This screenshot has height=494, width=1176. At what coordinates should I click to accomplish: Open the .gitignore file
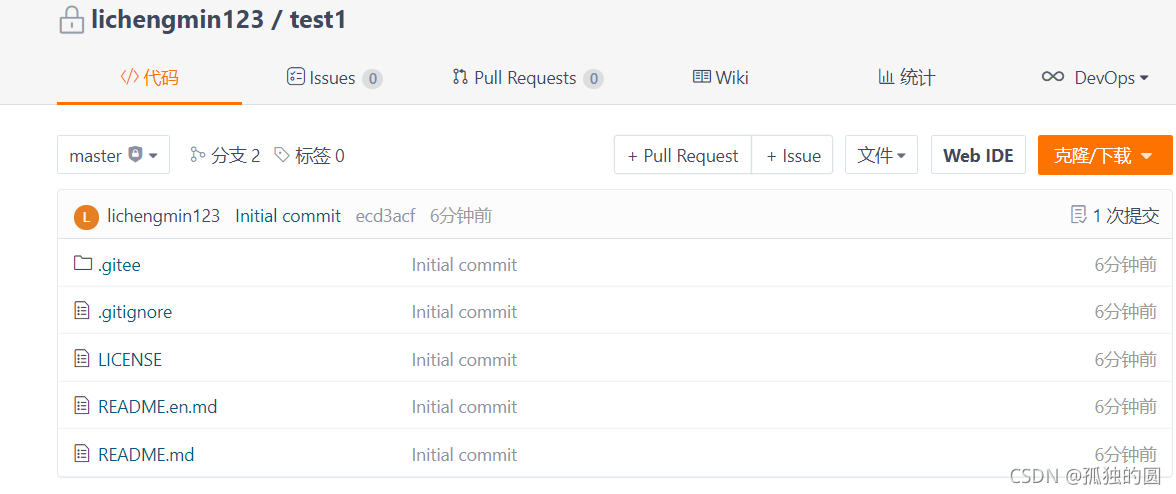pos(135,312)
